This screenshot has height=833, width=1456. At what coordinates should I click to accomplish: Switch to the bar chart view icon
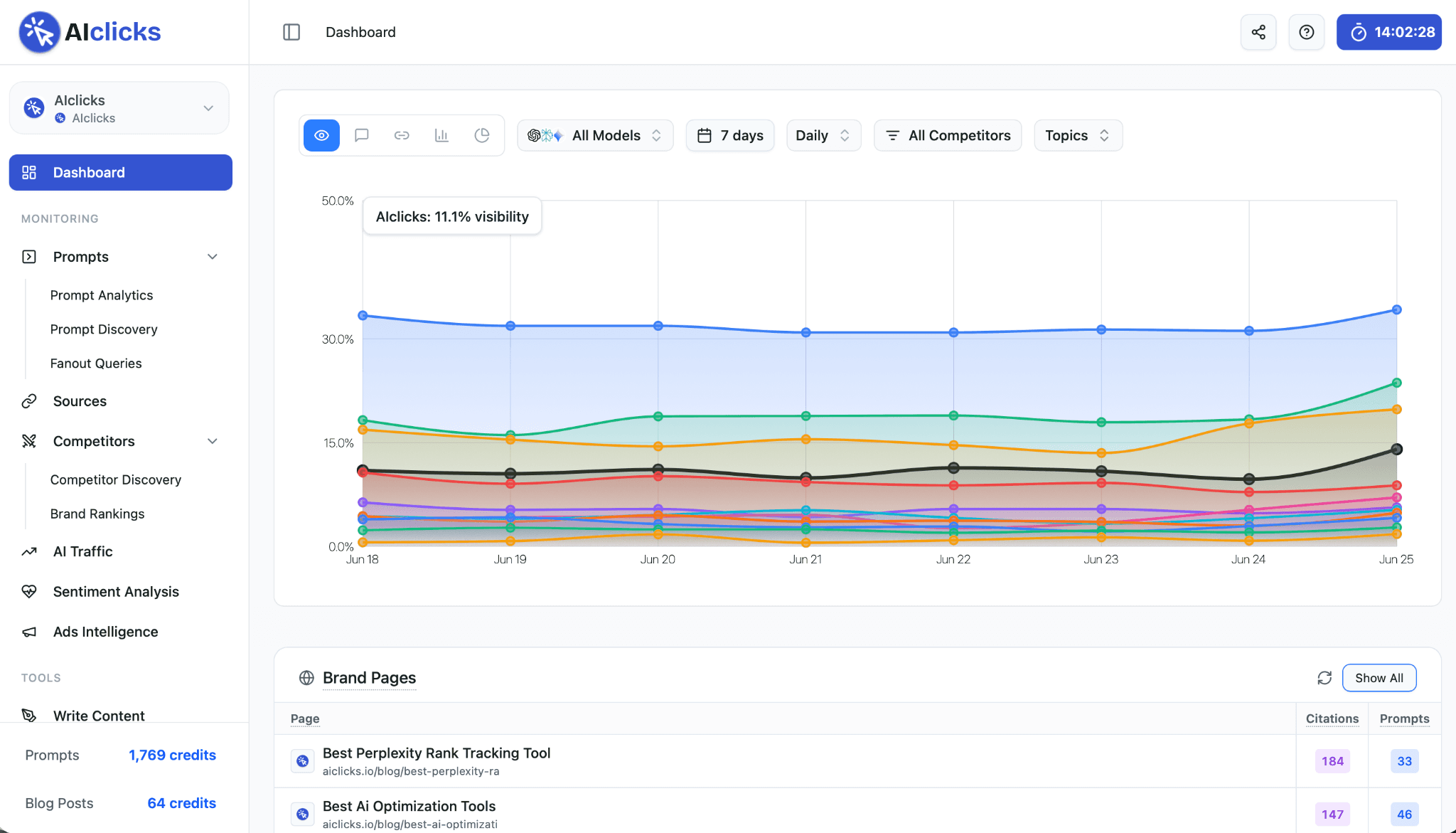441,135
